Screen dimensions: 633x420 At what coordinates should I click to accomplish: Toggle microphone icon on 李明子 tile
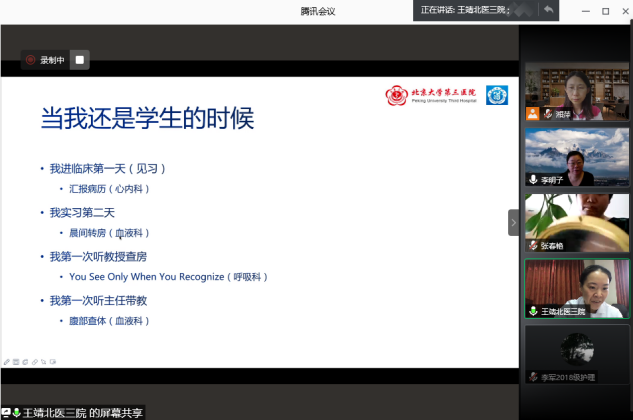click(x=533, y=179)
